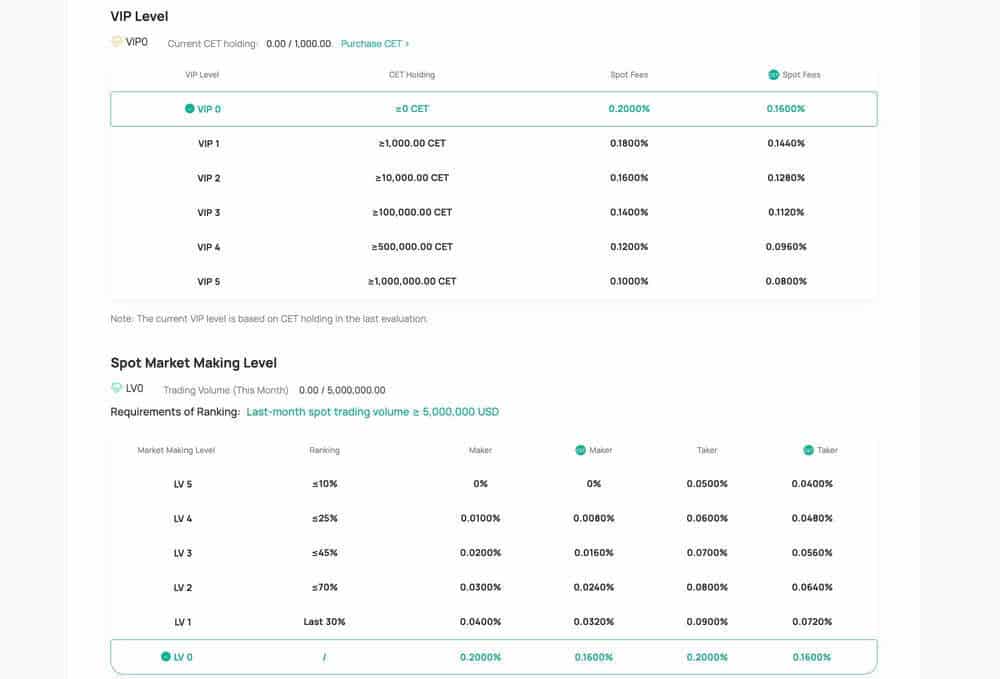Screen dimensions: 1000x679
Task: Click the 0.0960% CET spot fee value
Action: [786, 247]
